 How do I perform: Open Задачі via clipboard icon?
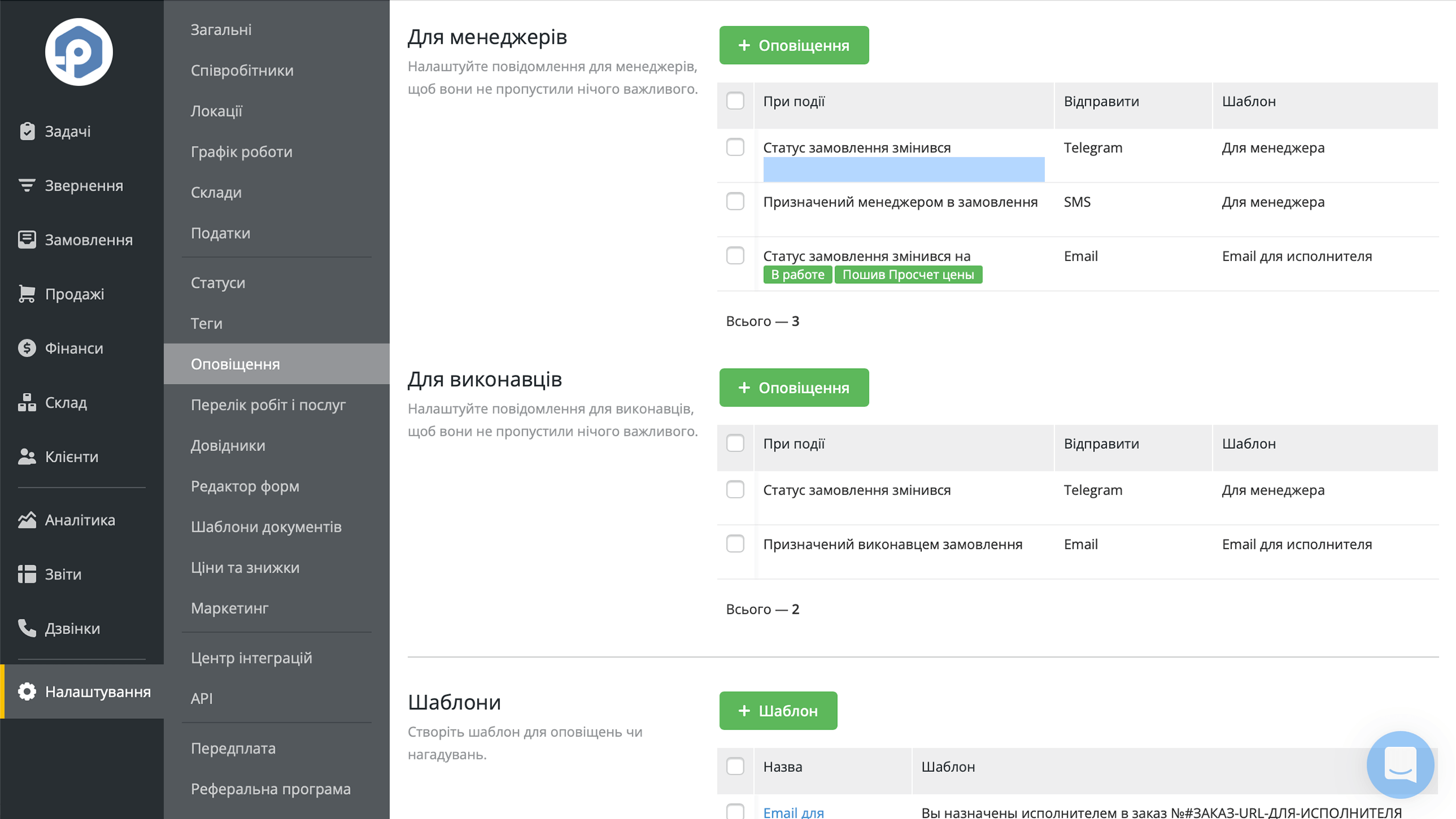tap(27, 131)
